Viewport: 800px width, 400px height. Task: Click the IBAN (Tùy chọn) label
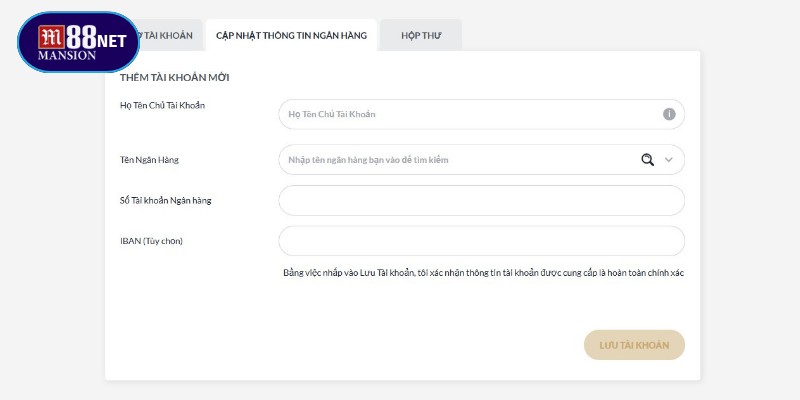point(151,241)
